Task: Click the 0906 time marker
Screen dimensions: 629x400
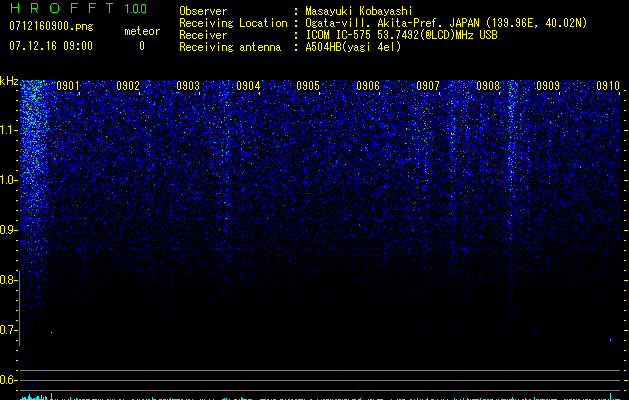Action: (x=368, y=86)
